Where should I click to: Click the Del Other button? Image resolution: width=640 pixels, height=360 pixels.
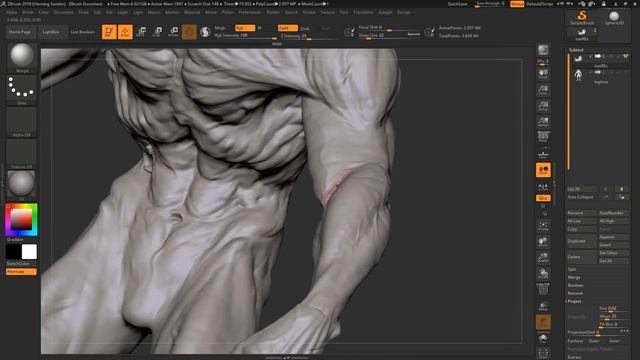click(613, 253)
